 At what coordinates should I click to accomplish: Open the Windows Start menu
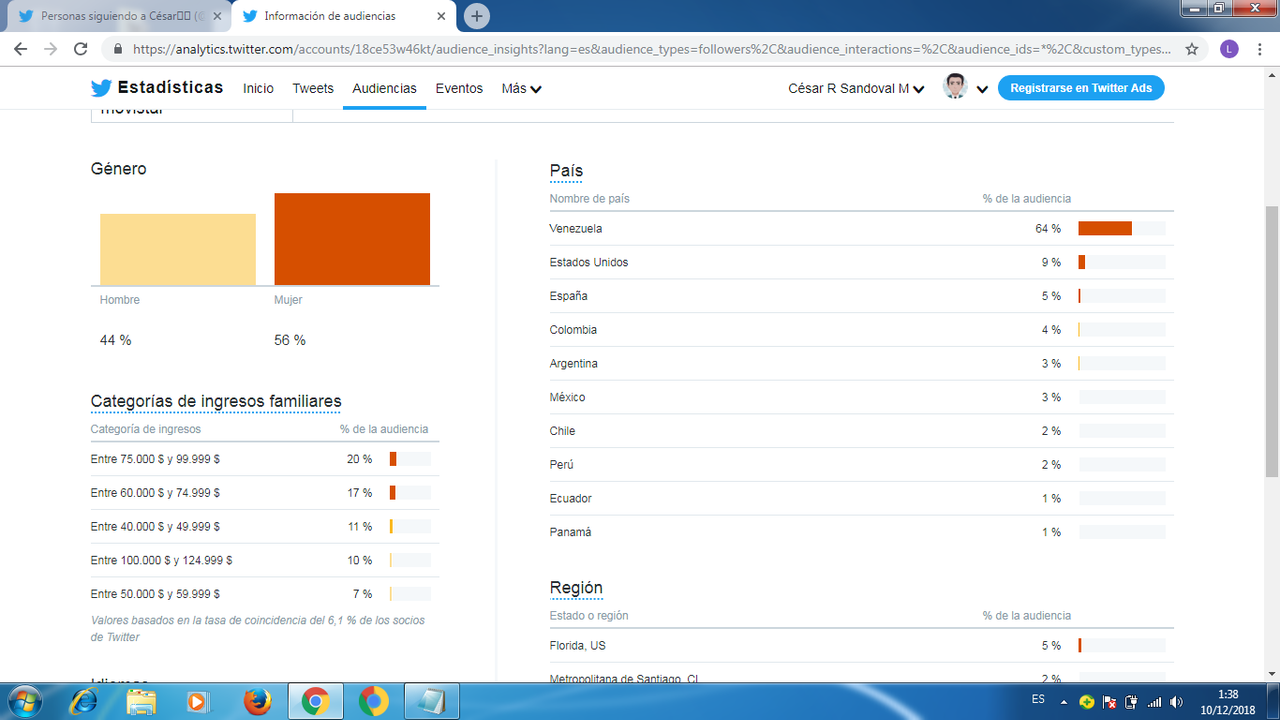pyautogui.click(x=24, y=701)
